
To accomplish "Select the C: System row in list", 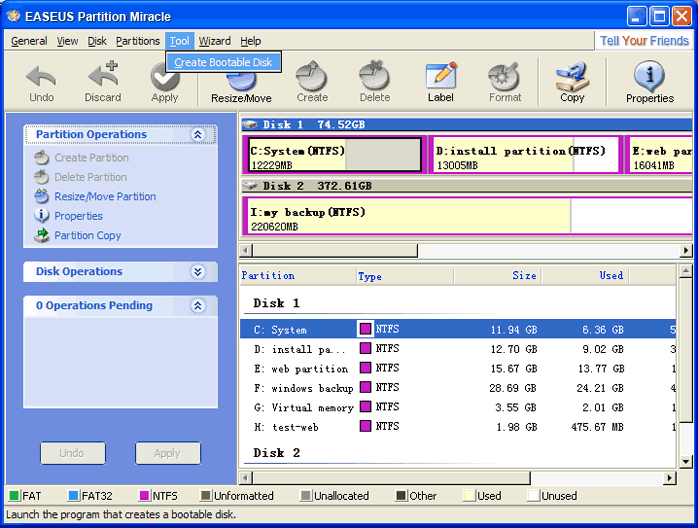I will click(458, 329).
